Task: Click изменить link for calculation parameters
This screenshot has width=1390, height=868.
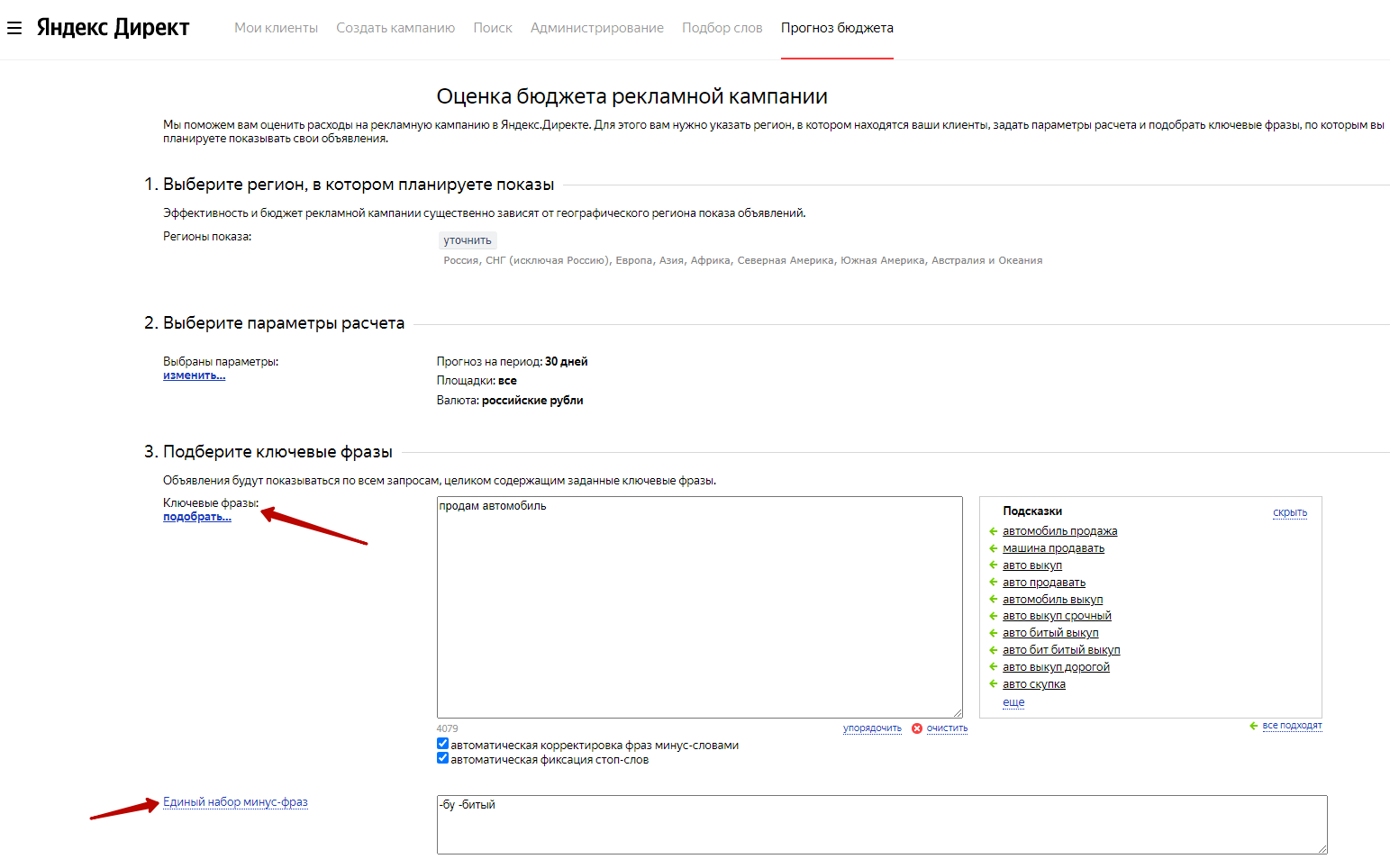Action: (x=194, y=375)
